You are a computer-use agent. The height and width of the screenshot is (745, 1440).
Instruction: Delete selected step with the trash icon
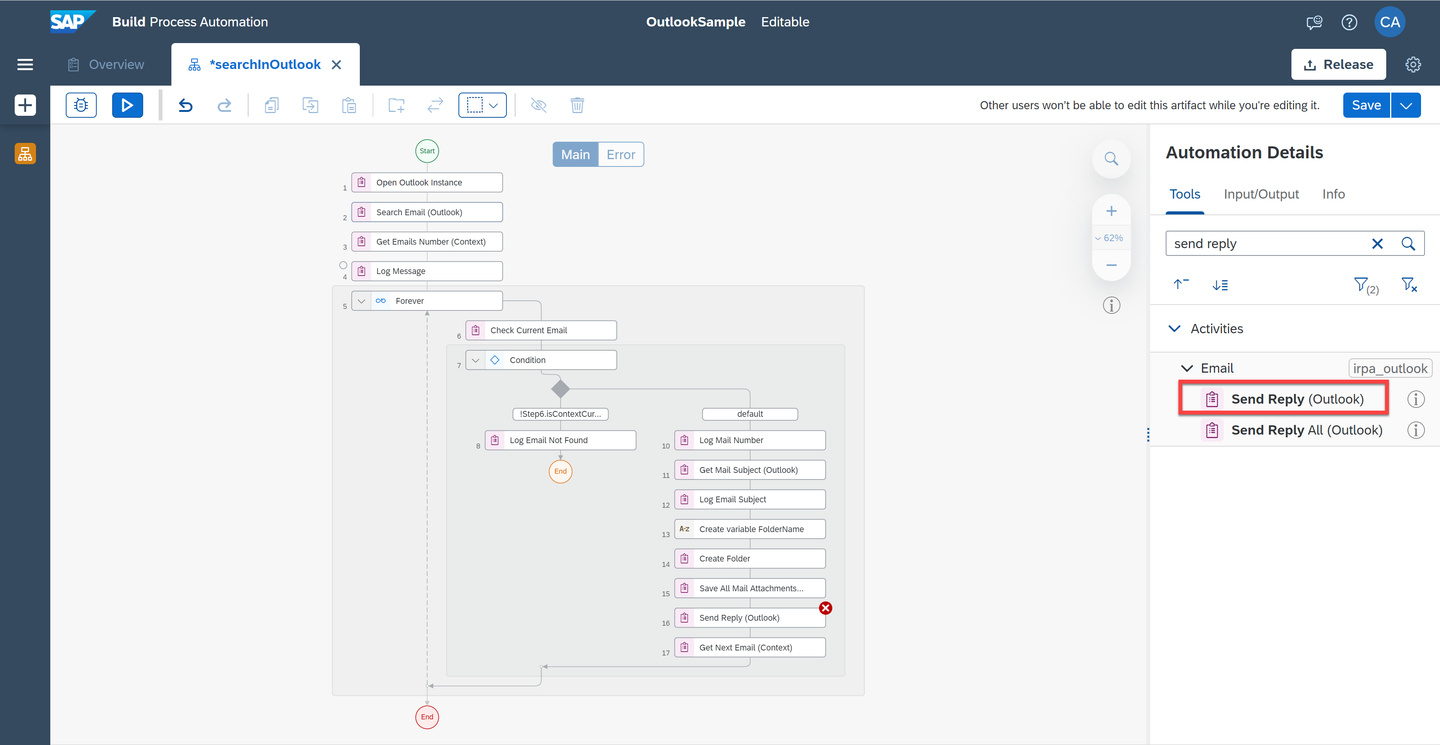[577, 105]
